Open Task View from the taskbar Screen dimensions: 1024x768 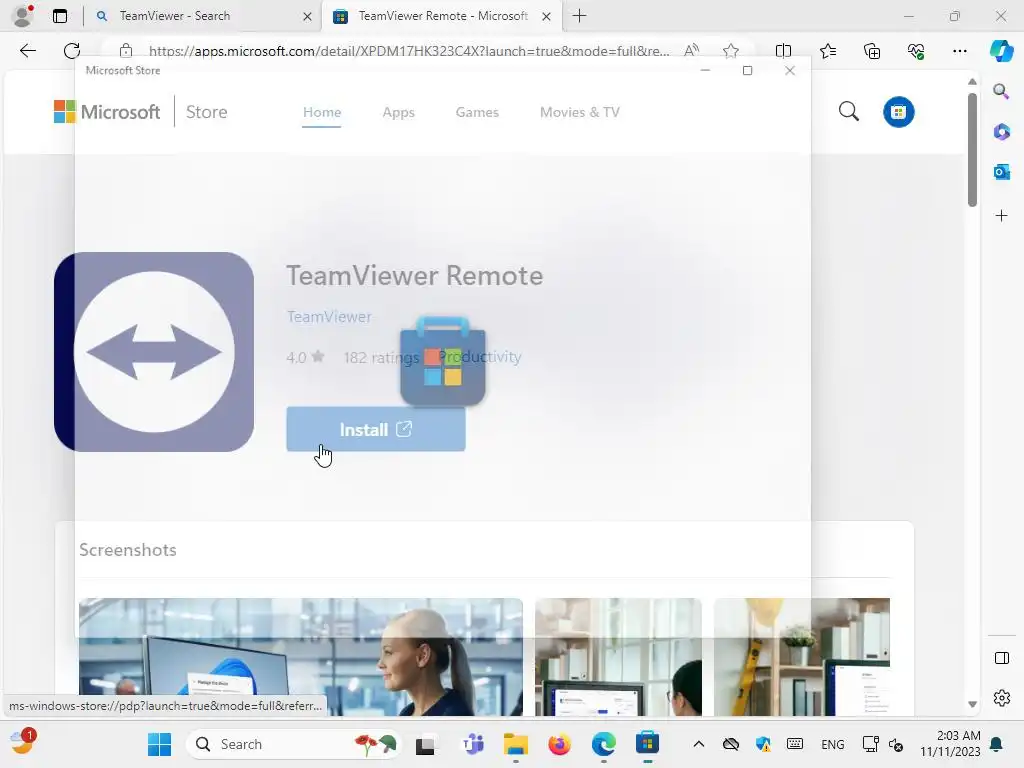425,744
